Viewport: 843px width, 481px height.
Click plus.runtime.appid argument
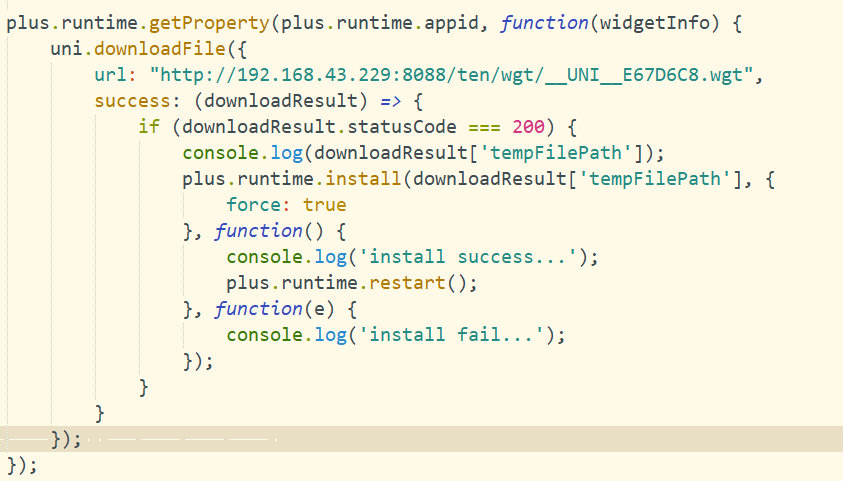tap(380, 23)
